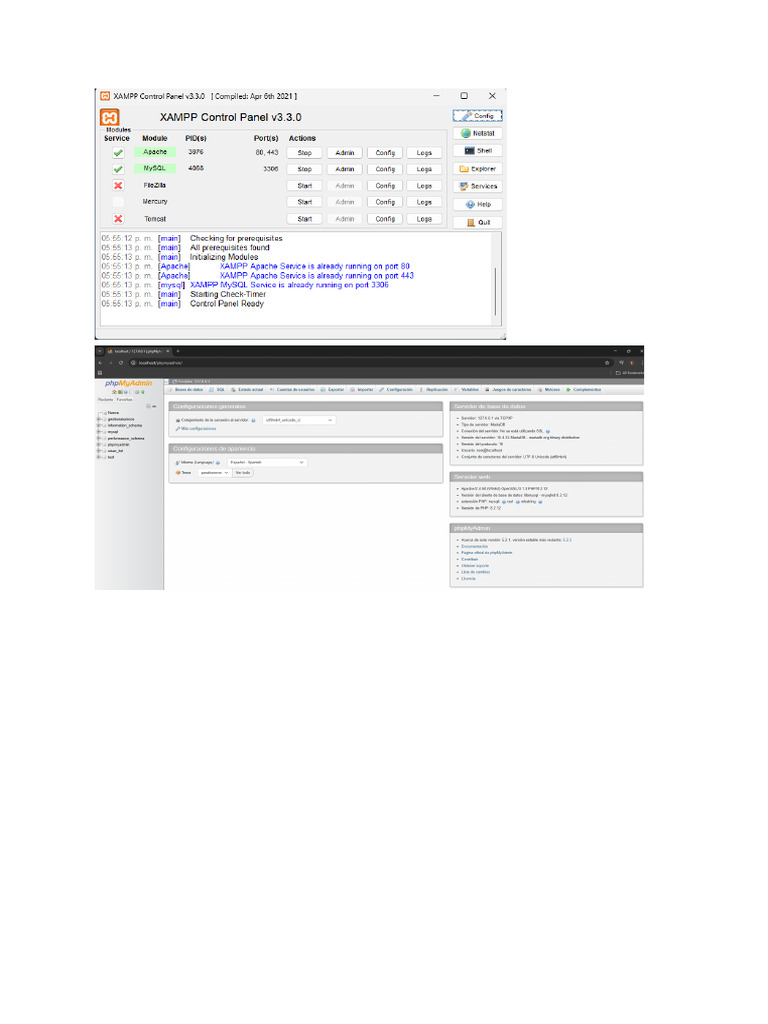Stop the Apache module
This screenshot has height=1024, width=768.
[304, 152]
